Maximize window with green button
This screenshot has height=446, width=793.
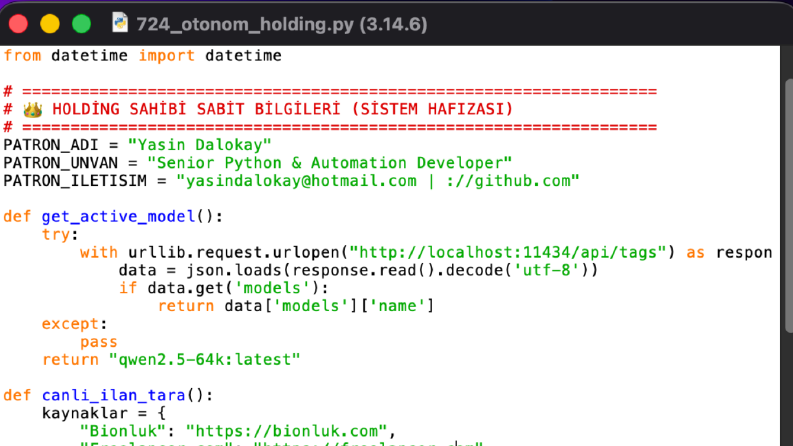click(81, 24)
